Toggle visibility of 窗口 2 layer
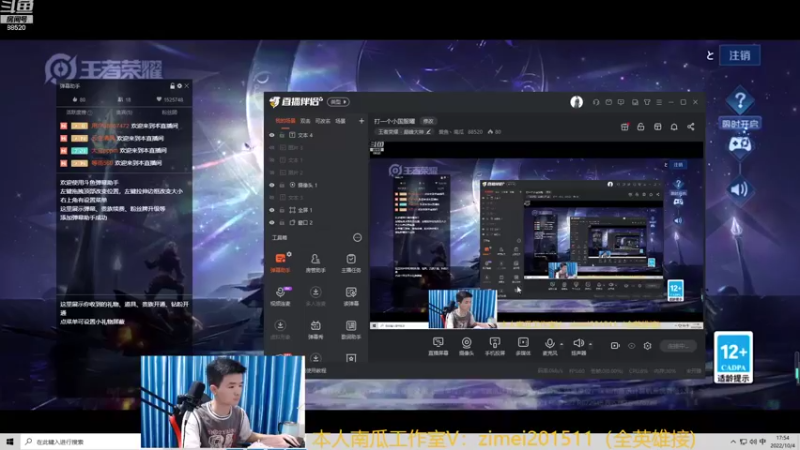Image resolution: width=800 pixels, height=450 pixels. 272,222
